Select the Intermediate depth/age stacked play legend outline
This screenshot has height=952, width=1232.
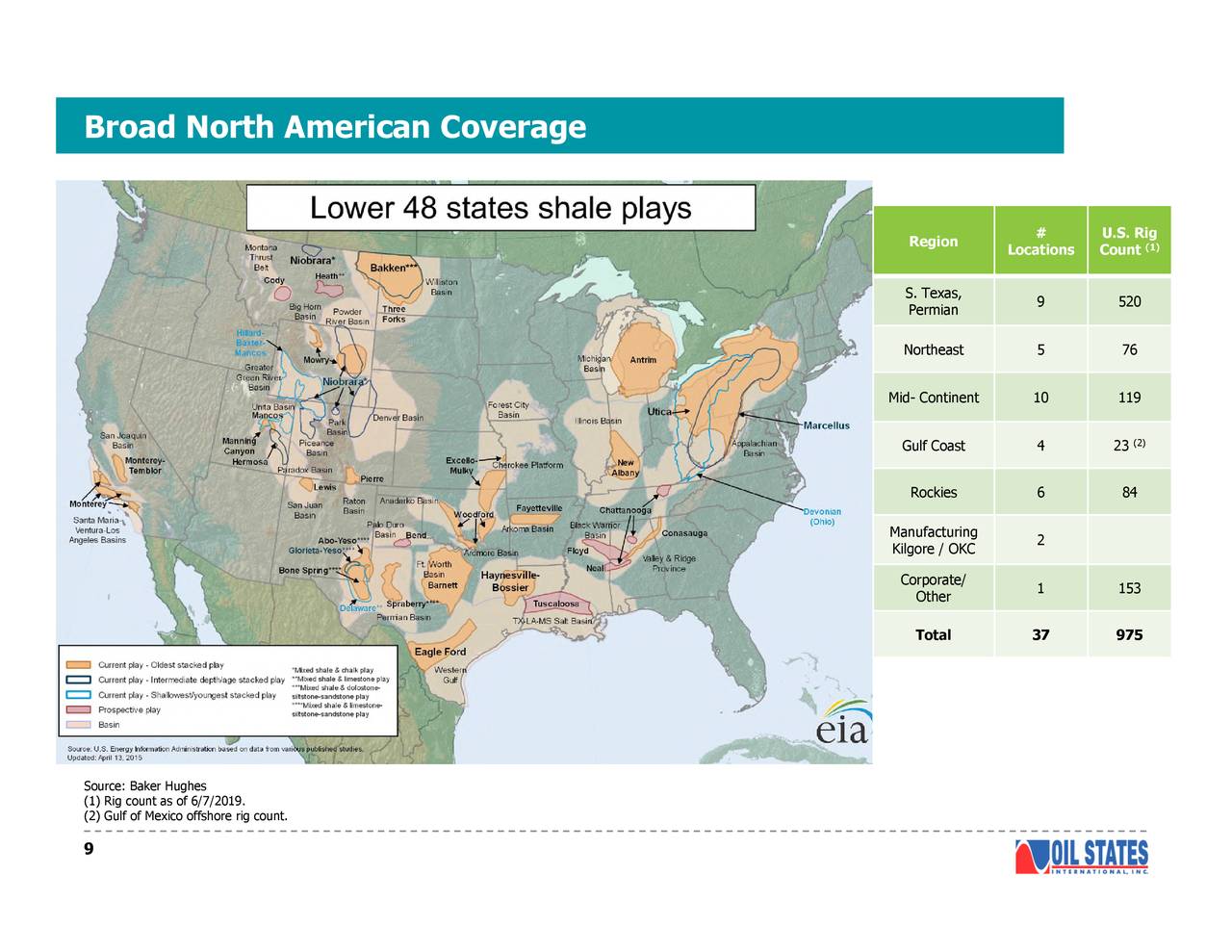[77, 680]
